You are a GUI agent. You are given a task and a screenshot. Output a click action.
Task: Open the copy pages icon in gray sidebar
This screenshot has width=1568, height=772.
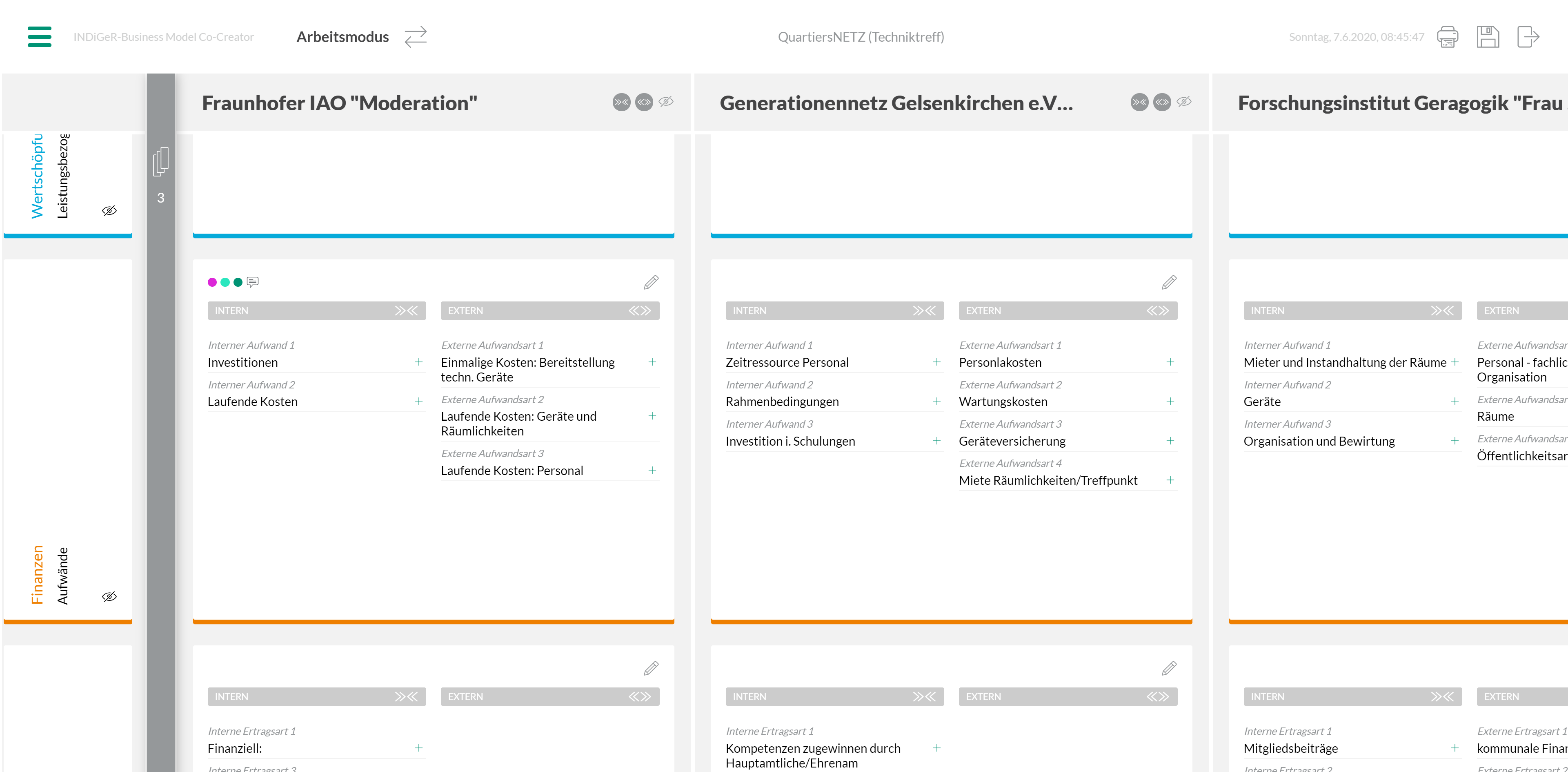point(161,161)
